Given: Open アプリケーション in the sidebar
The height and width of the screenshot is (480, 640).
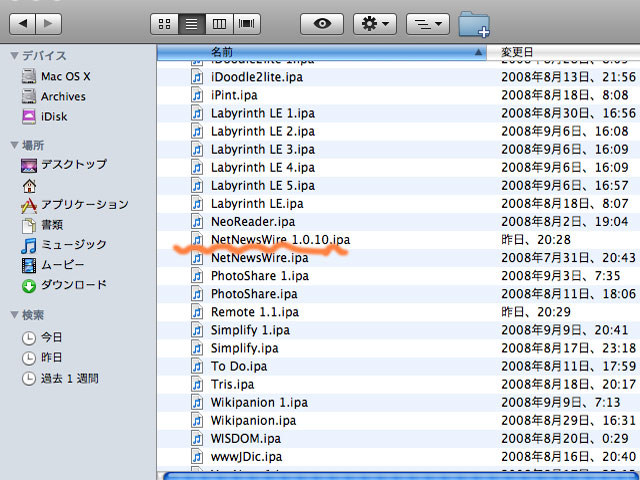Looking at the screenshot, I should tap(75, 204).
